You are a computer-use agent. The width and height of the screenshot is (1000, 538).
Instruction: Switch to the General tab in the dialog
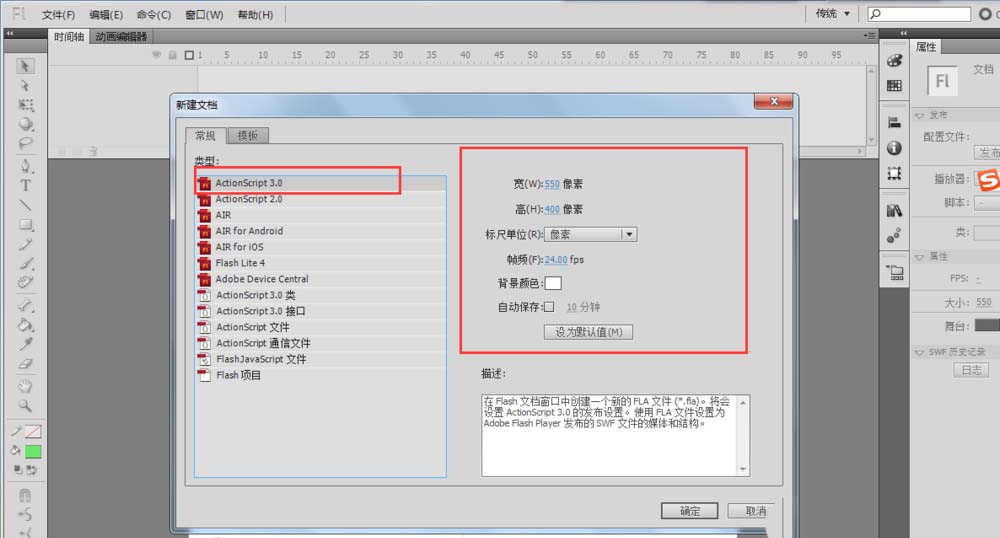point(205,136)
